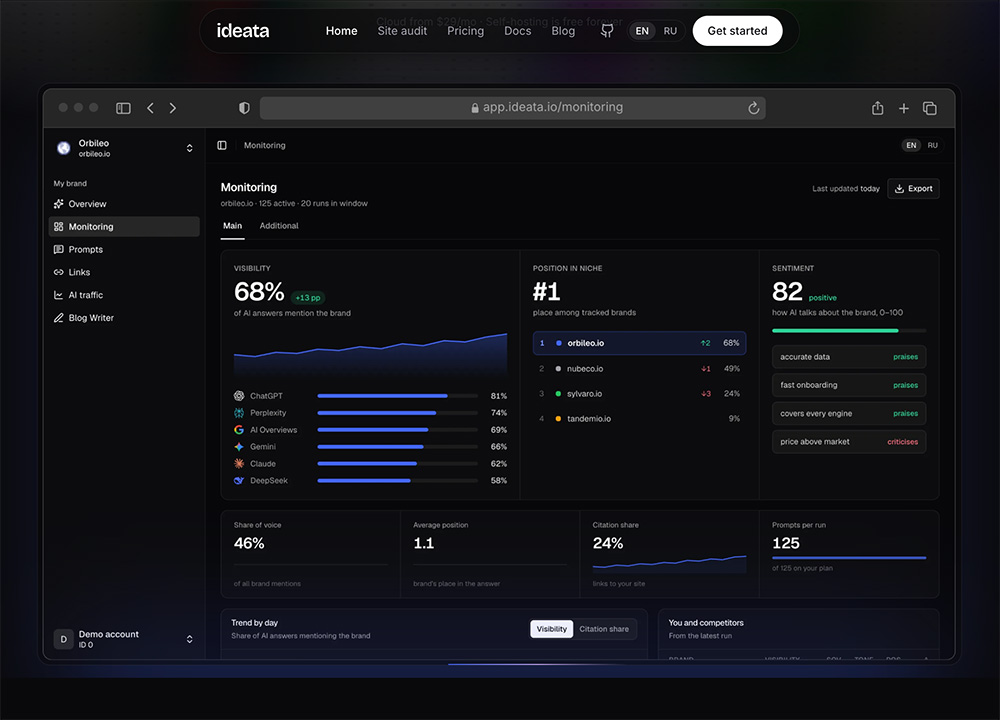This screenshot has height=720, width=1000.
Task: Click the Overview sparkle icon
Action: click(59, 204)
